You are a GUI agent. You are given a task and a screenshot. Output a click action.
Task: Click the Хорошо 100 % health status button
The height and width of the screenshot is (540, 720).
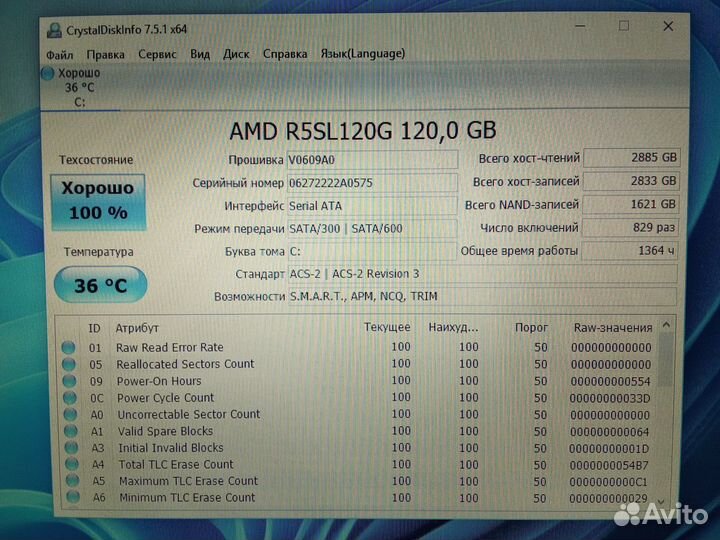tap(98, 201)
